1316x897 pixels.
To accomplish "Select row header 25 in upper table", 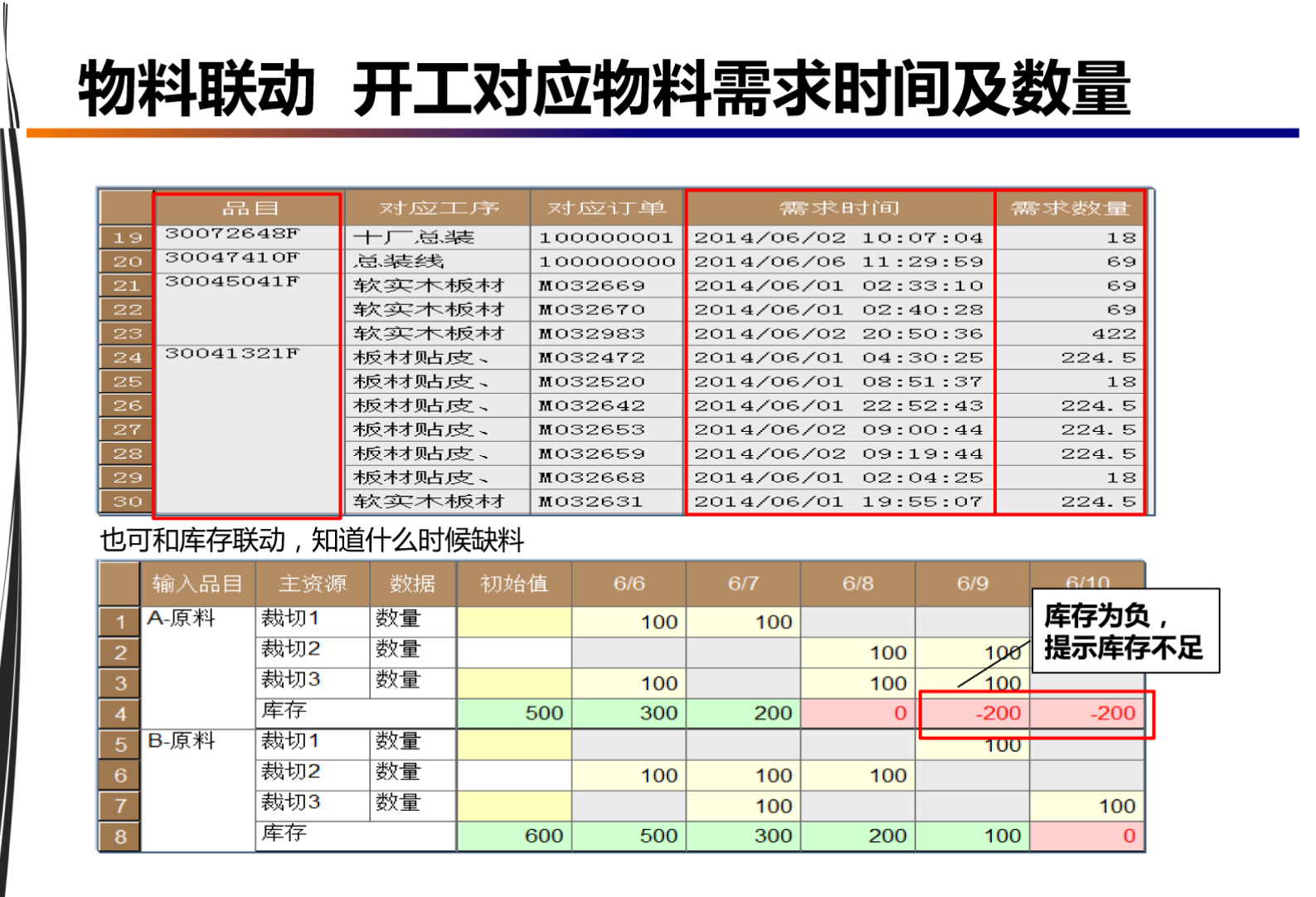I will pyautogui.click(x=126, y=381).
